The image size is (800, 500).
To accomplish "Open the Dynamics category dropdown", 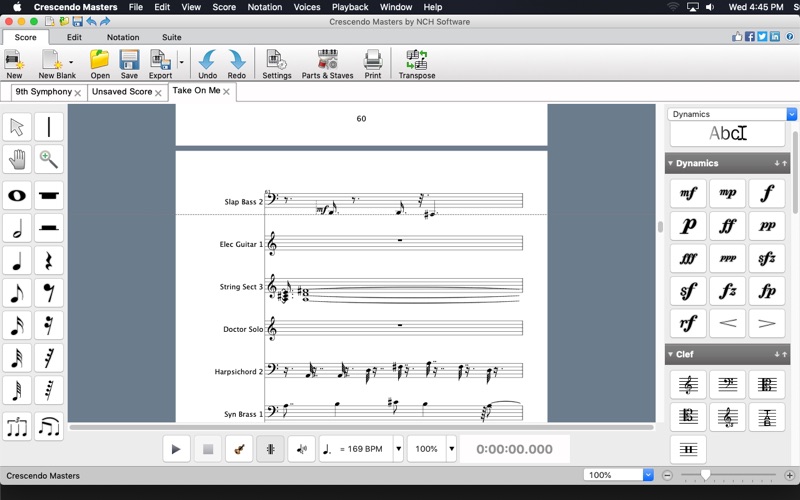I will point(791,114).
